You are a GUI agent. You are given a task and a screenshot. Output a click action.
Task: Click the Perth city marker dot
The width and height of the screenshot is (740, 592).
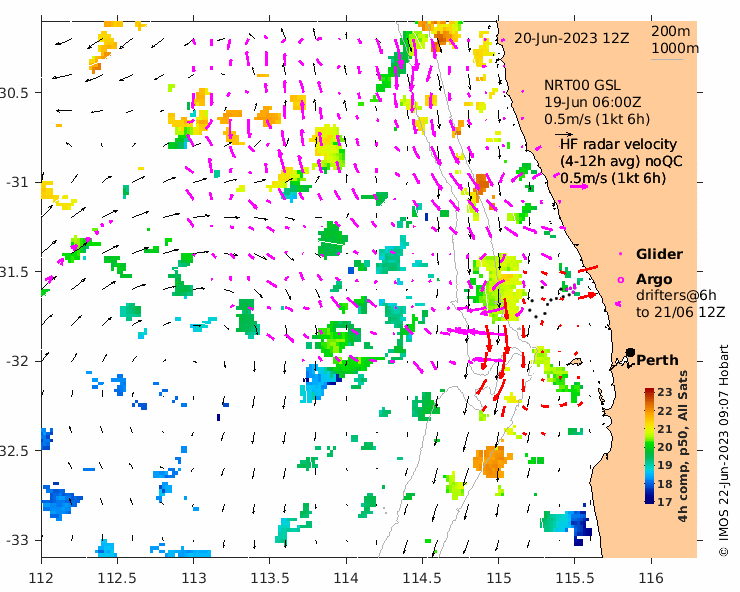click(630, 352)
